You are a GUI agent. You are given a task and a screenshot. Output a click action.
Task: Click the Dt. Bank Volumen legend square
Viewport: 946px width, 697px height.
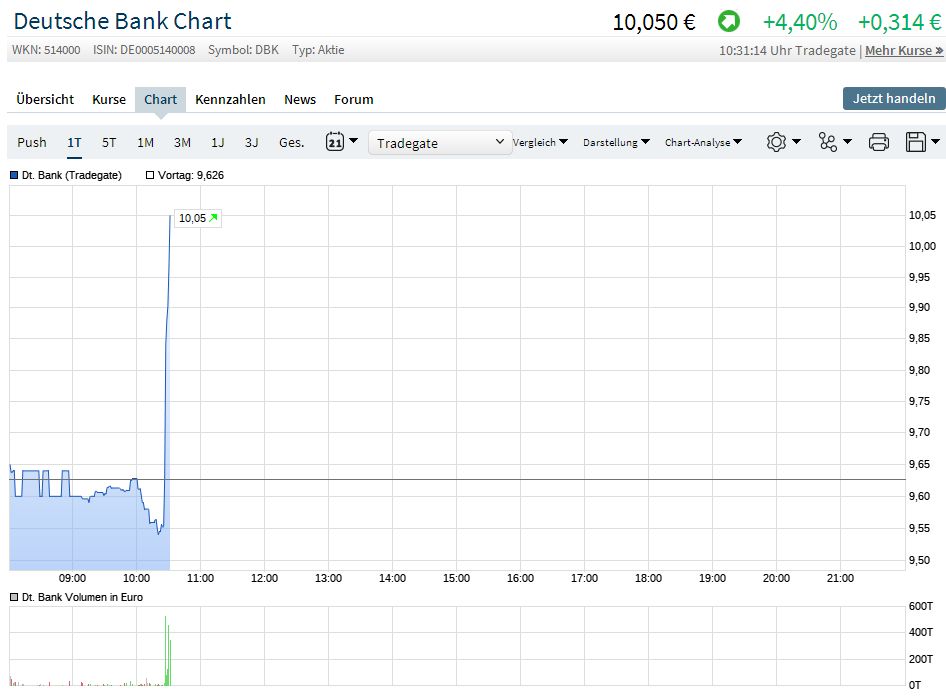[x=12, y=597]
